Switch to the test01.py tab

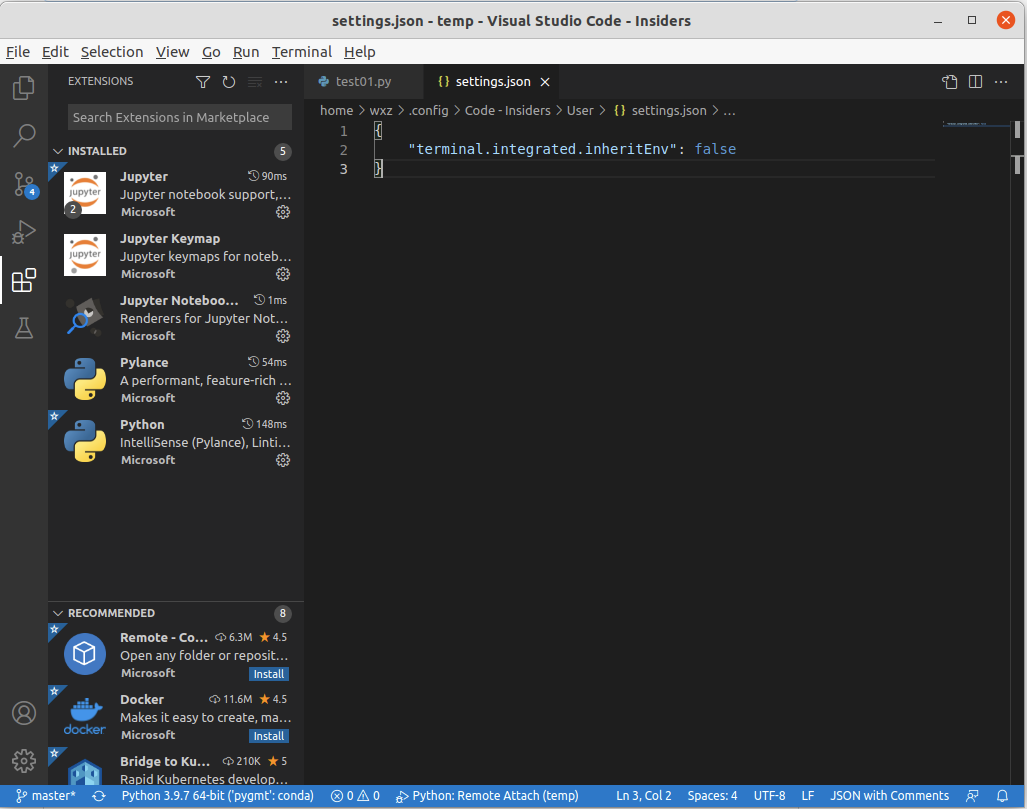point(363,81)
